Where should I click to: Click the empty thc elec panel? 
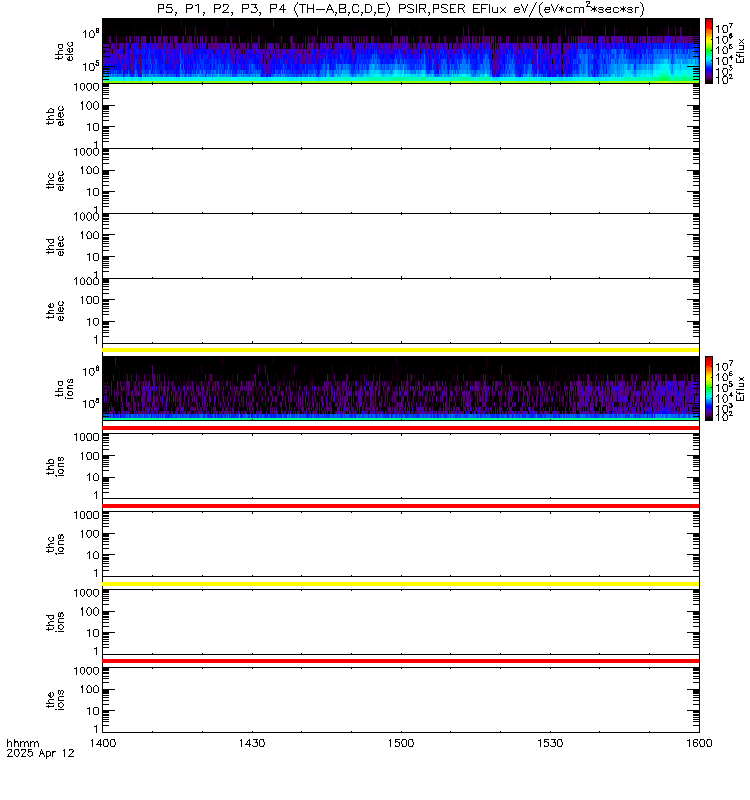(x=401, y=181)
